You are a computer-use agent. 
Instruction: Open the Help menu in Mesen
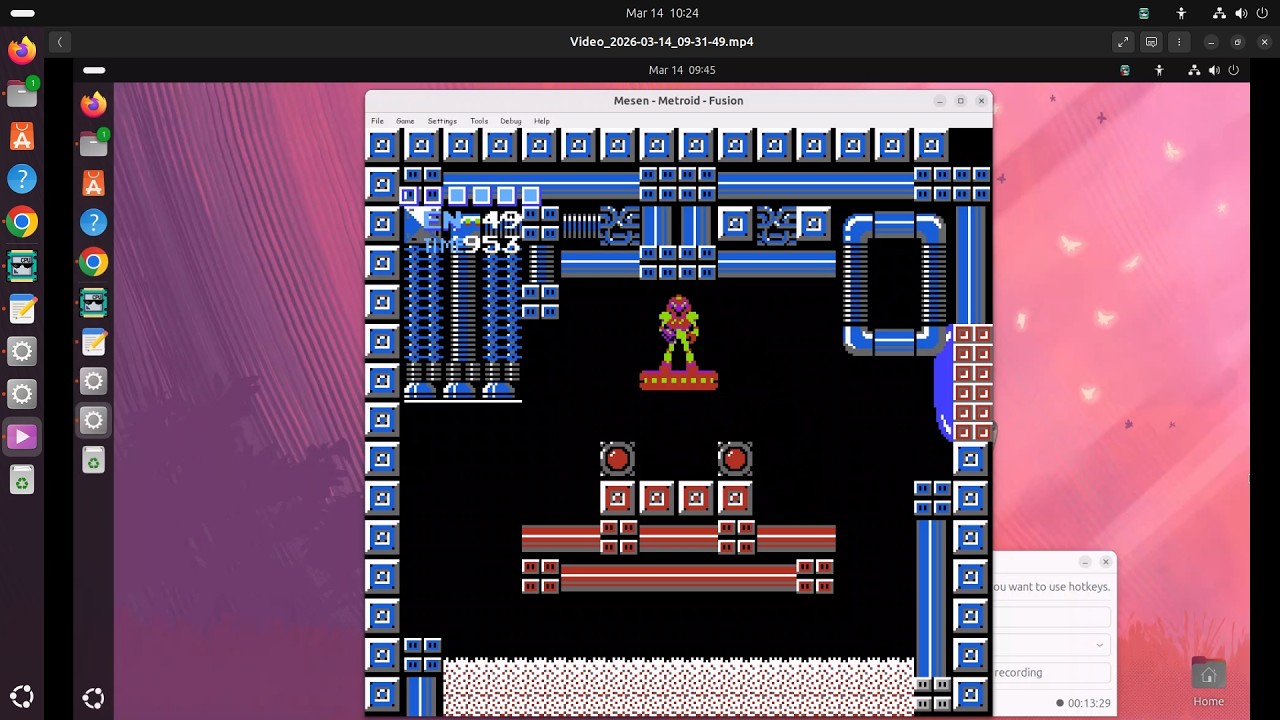pyautogui.click(x=542, y=121)
